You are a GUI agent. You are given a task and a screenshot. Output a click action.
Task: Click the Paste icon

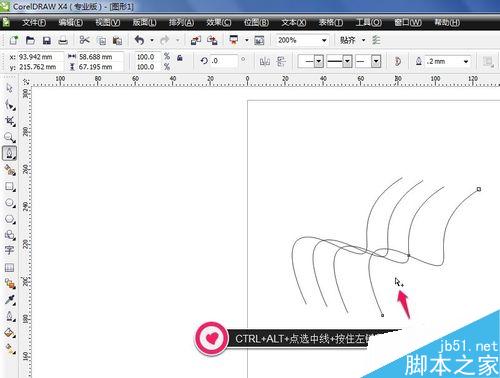117,40
